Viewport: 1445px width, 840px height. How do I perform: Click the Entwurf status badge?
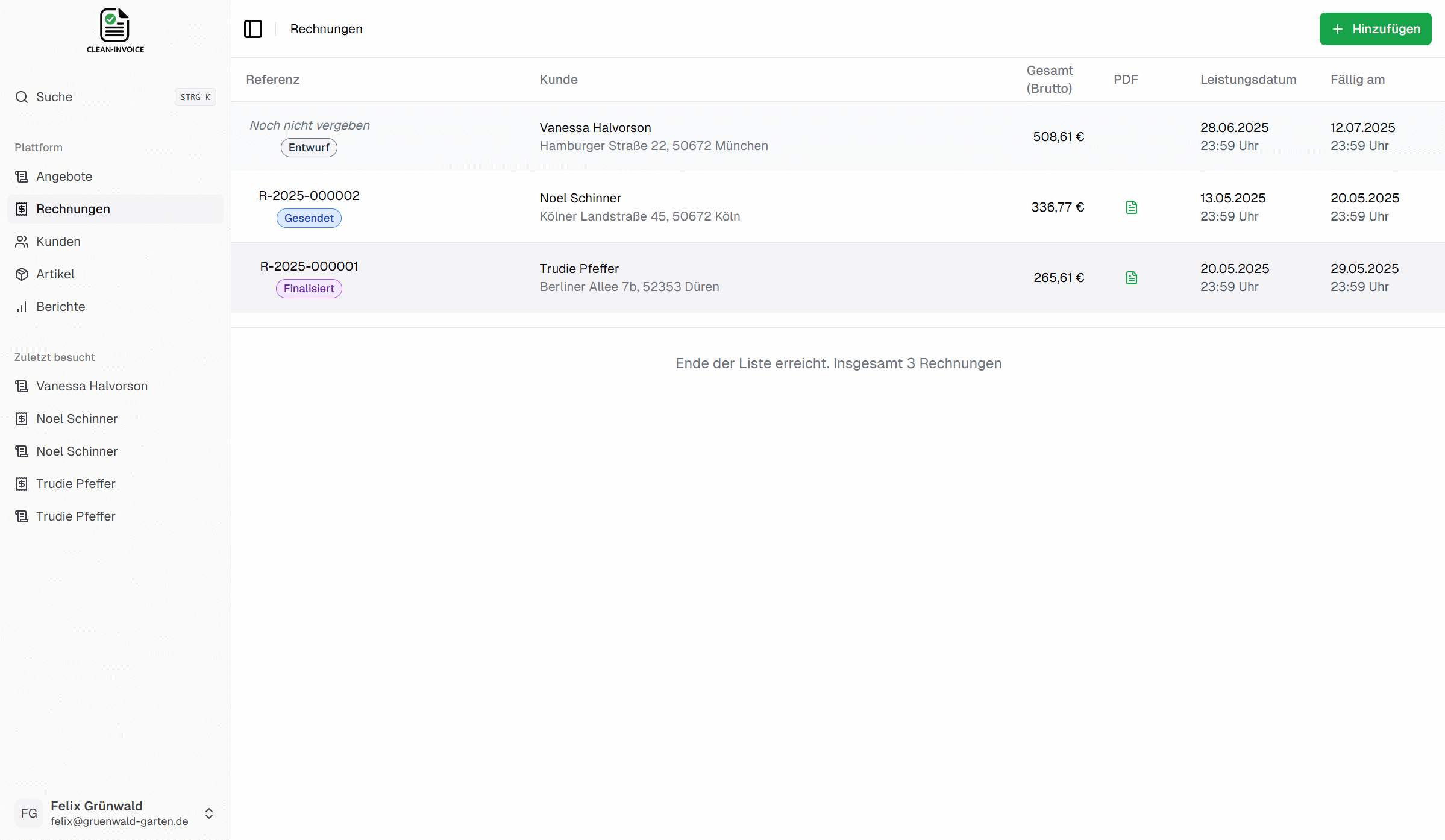click(x=309, y=148)
